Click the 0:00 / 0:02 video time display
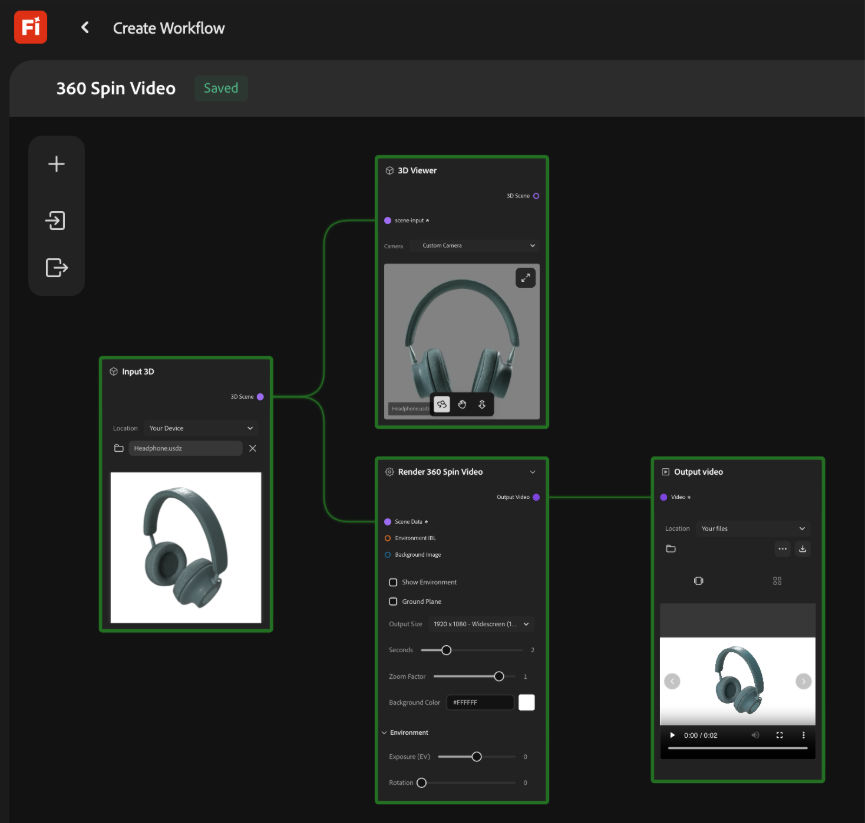Screen dimensions: 865x823 click(x=701, y=735)
